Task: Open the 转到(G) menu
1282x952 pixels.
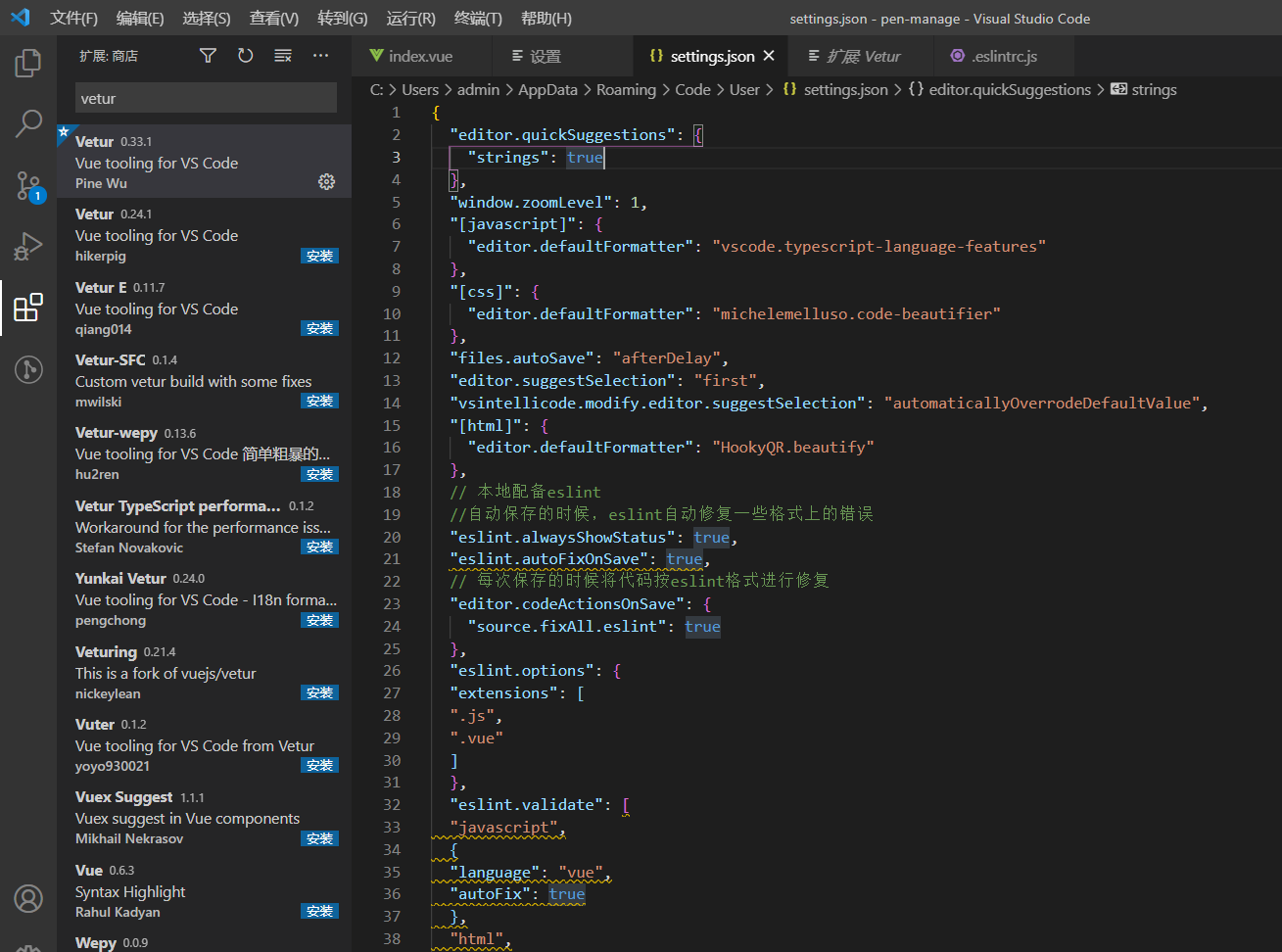Action: click(343, 19)
